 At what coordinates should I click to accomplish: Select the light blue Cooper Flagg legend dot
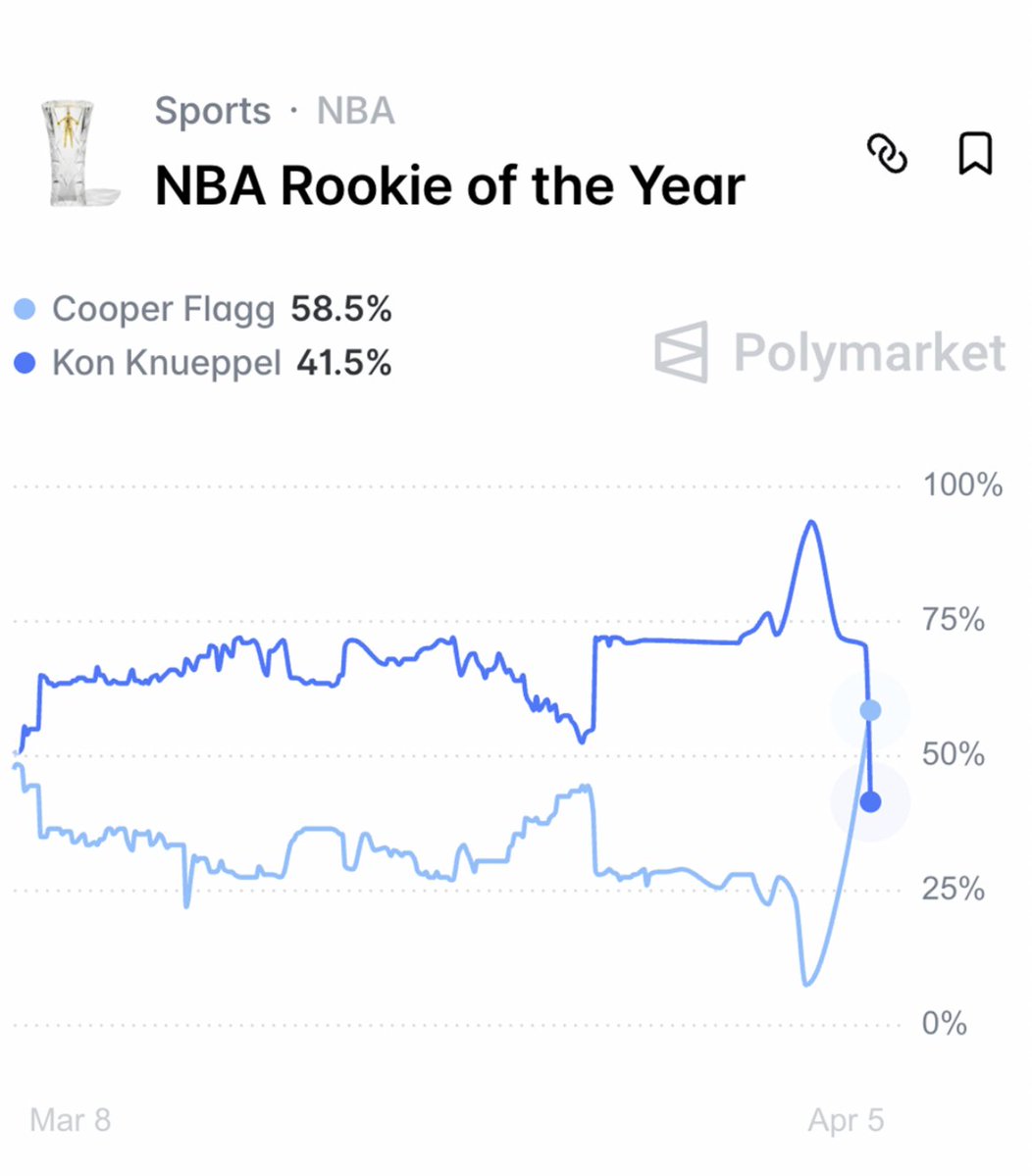[x=25, y=310]
